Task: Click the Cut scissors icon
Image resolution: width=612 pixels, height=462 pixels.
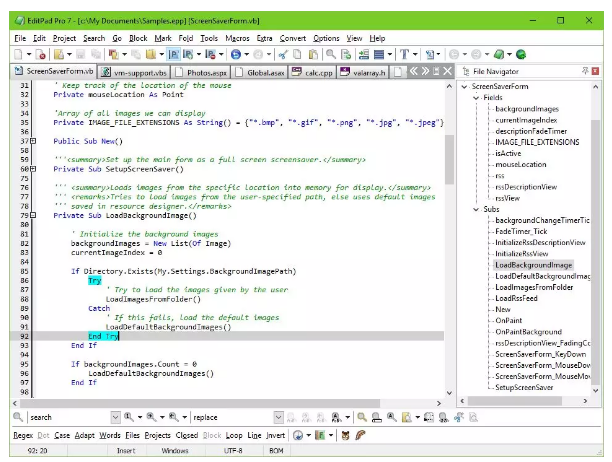Action: pos(283,54)
